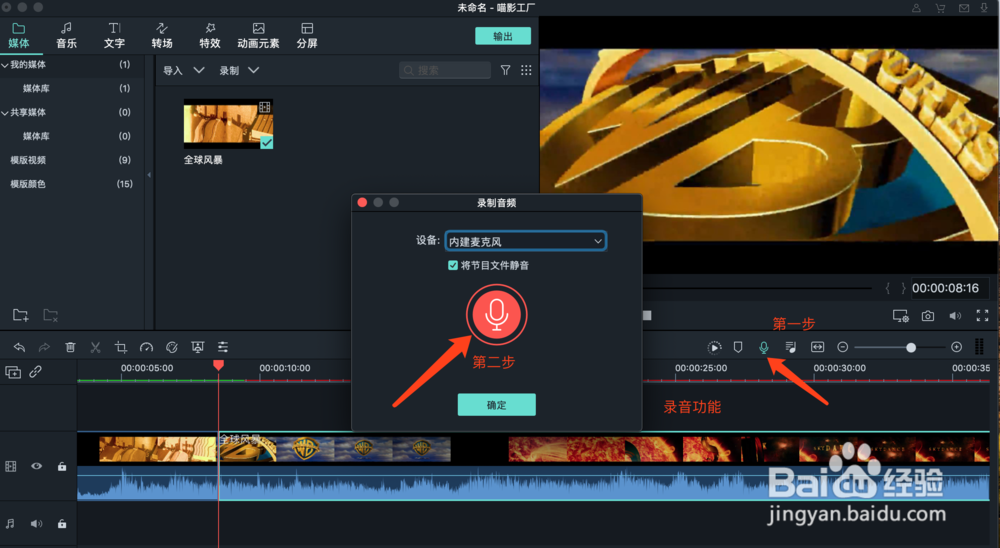The image size is (1000, 548).
Task: Toggle the video track visibility eye
Action: (36, 466)
